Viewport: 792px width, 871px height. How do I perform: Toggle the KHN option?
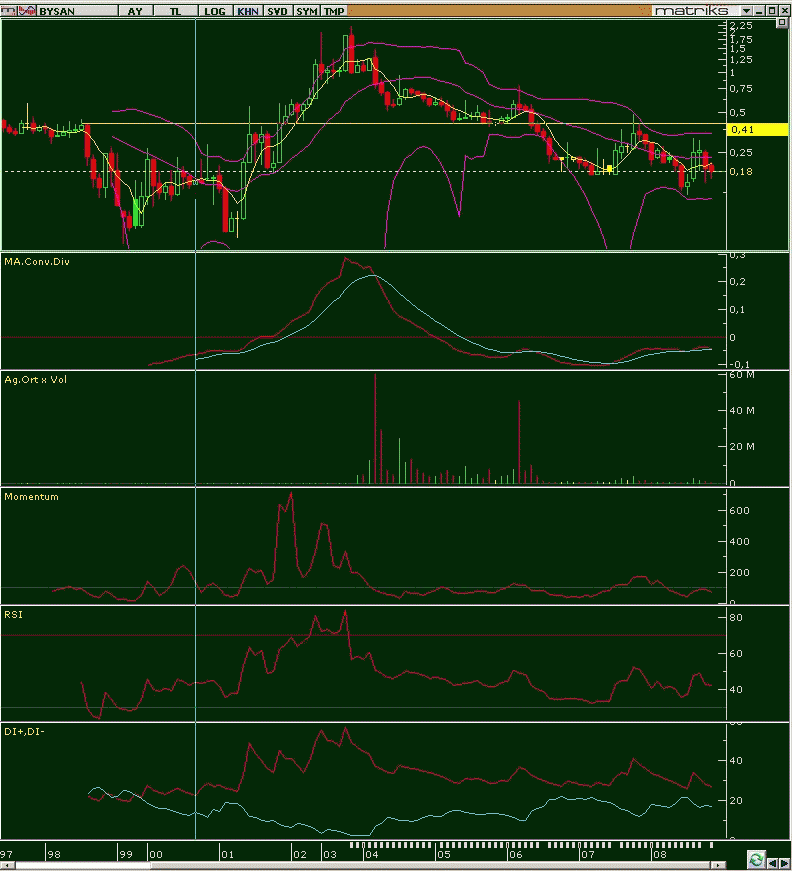[248, 11]
